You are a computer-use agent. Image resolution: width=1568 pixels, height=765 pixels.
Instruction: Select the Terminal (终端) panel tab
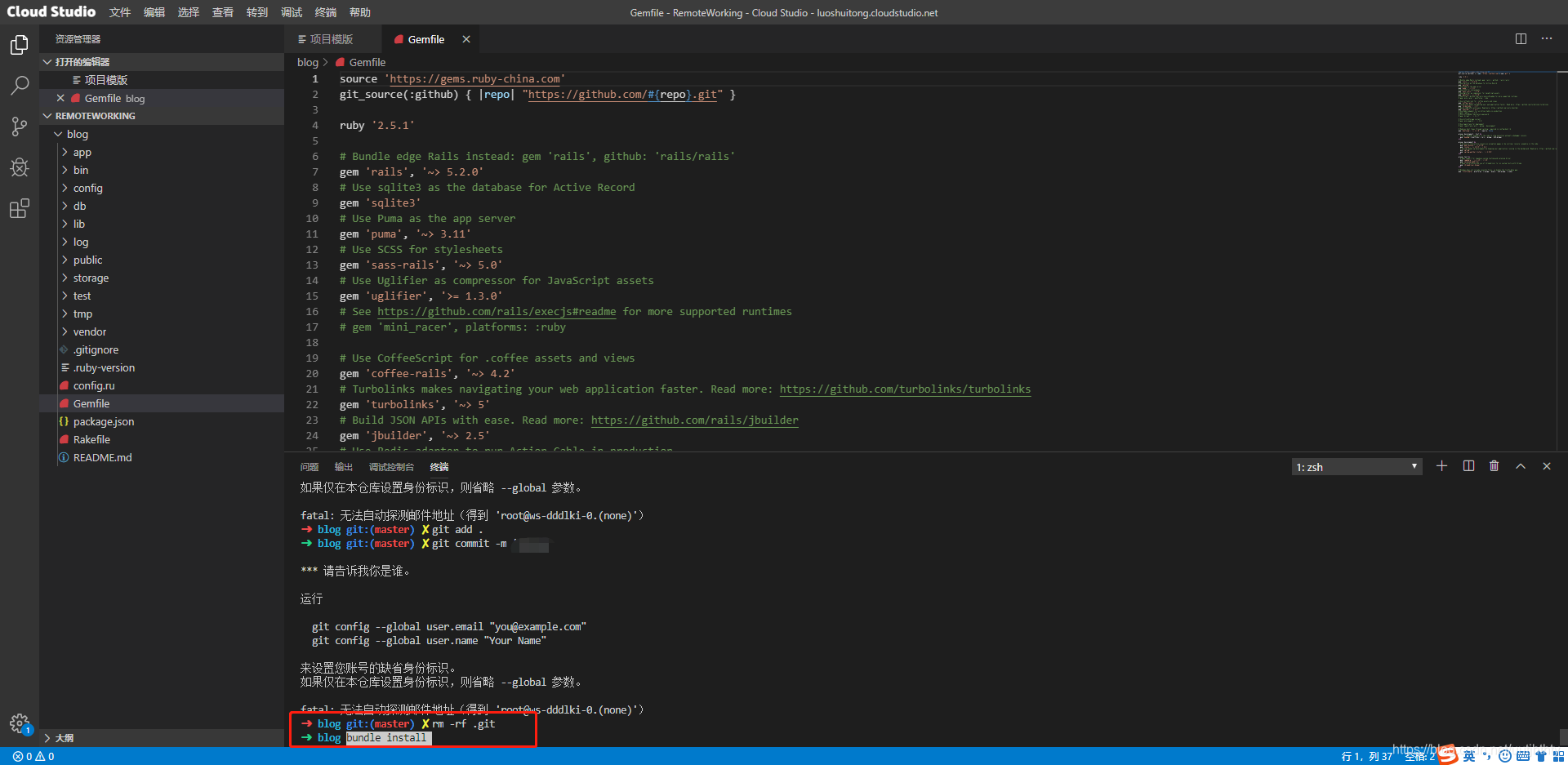coord(439,467)
